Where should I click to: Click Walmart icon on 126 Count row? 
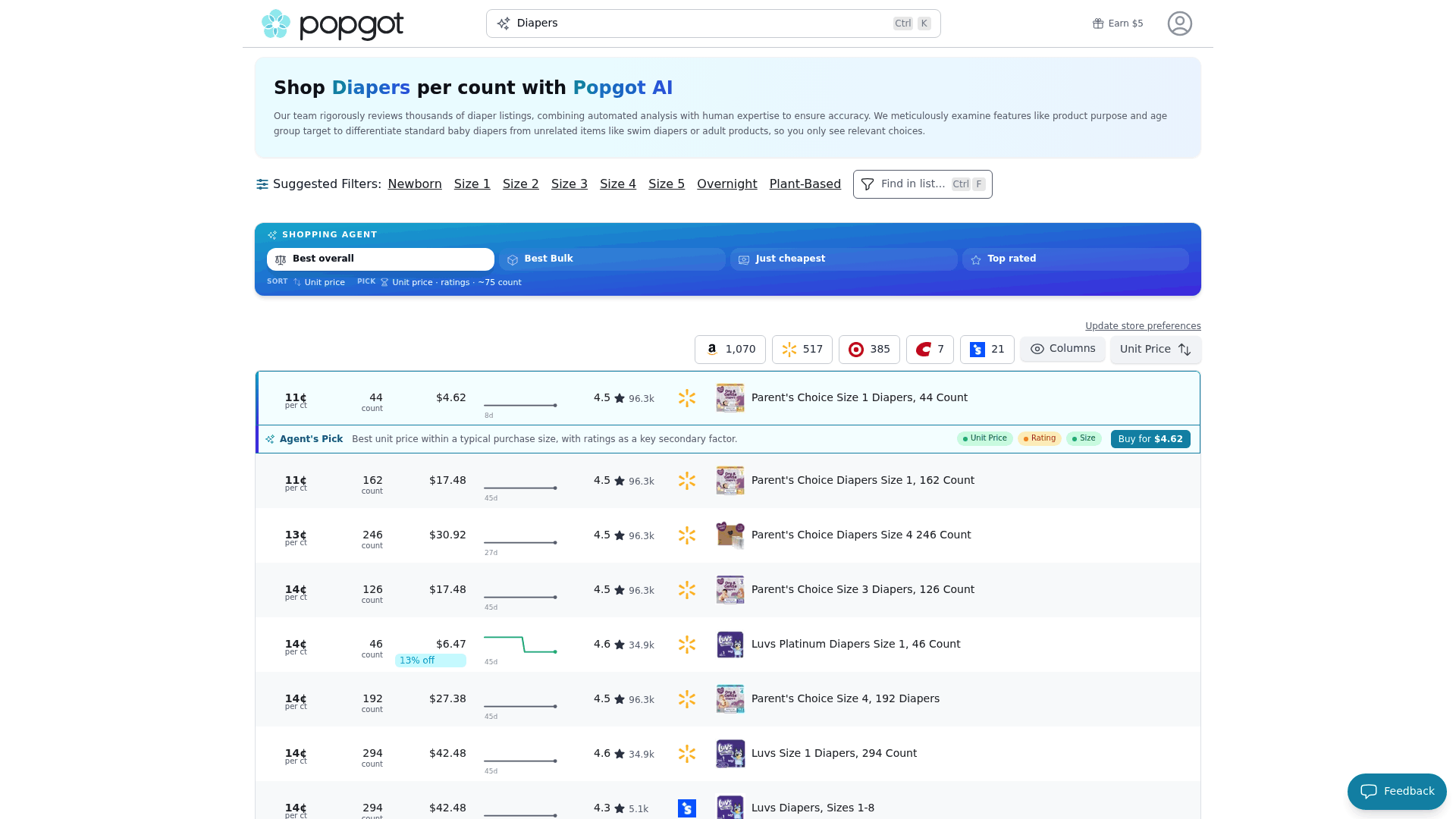[x=687, y=590]
